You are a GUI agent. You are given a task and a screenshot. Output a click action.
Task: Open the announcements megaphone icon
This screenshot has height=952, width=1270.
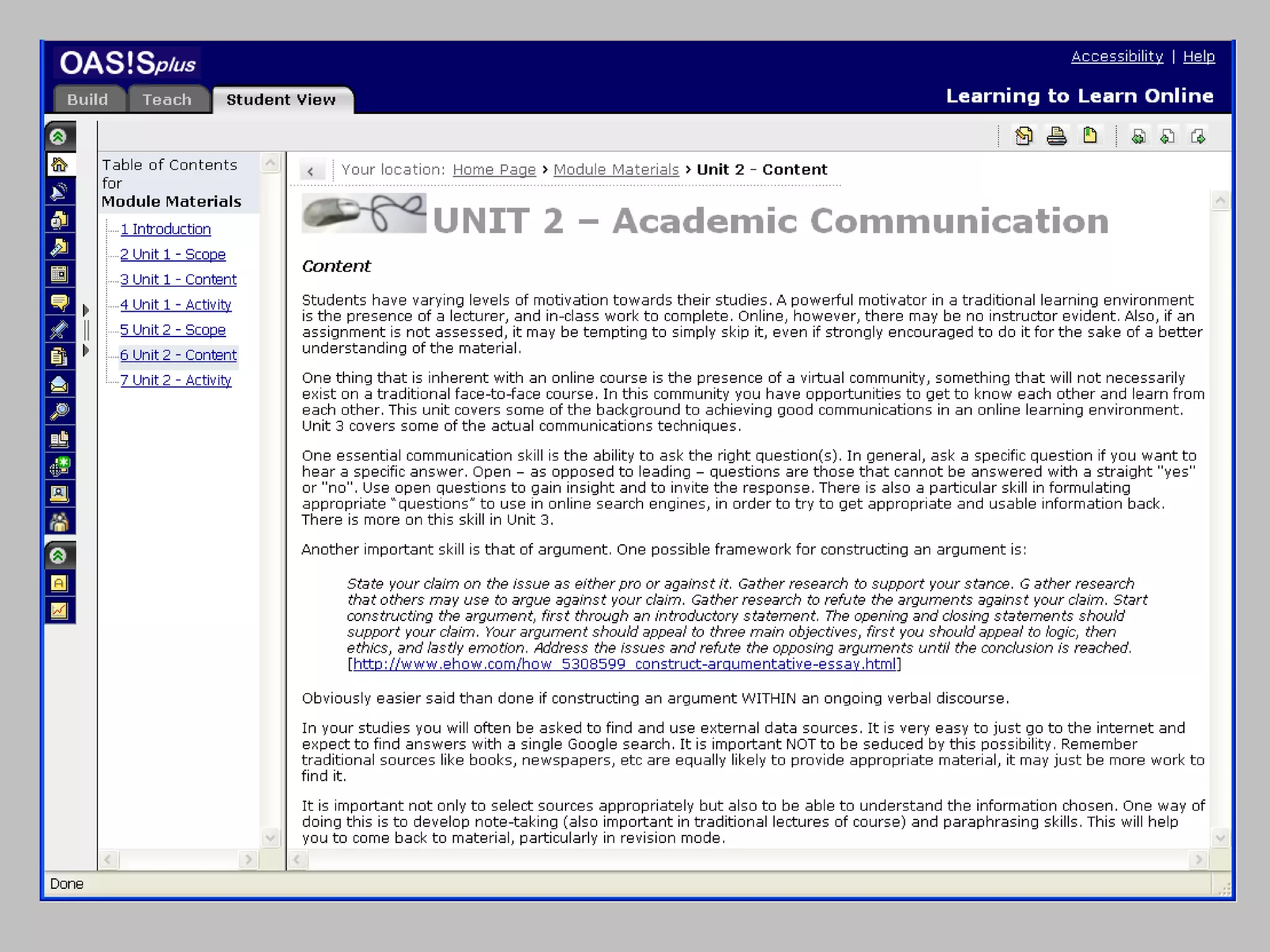[x=60, y=192]
